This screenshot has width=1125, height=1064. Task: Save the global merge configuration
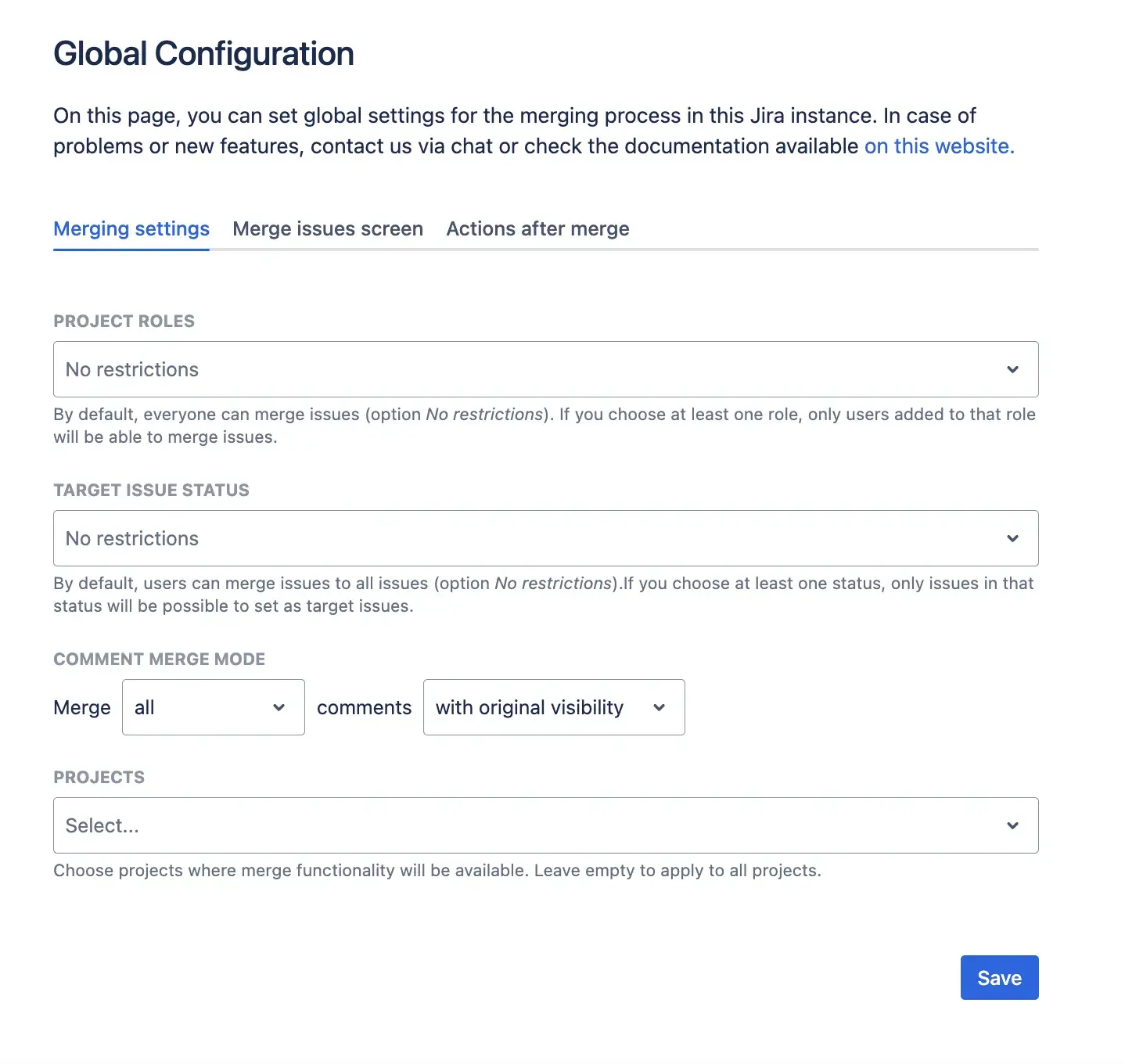click(x=999, y=977)
